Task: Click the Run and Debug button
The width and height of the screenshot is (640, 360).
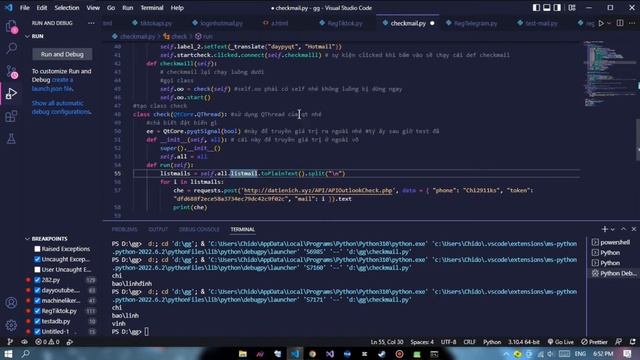Action: (x=62, y=54)
